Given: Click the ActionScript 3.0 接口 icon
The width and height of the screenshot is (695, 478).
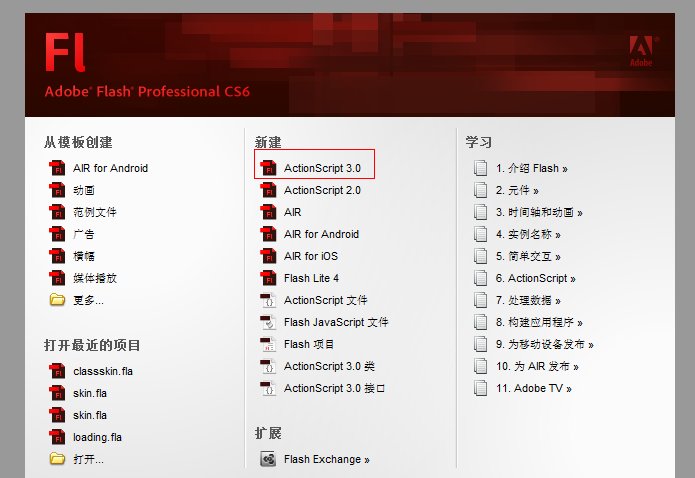Looking at the screenshot, I should [x=268, y=388].
